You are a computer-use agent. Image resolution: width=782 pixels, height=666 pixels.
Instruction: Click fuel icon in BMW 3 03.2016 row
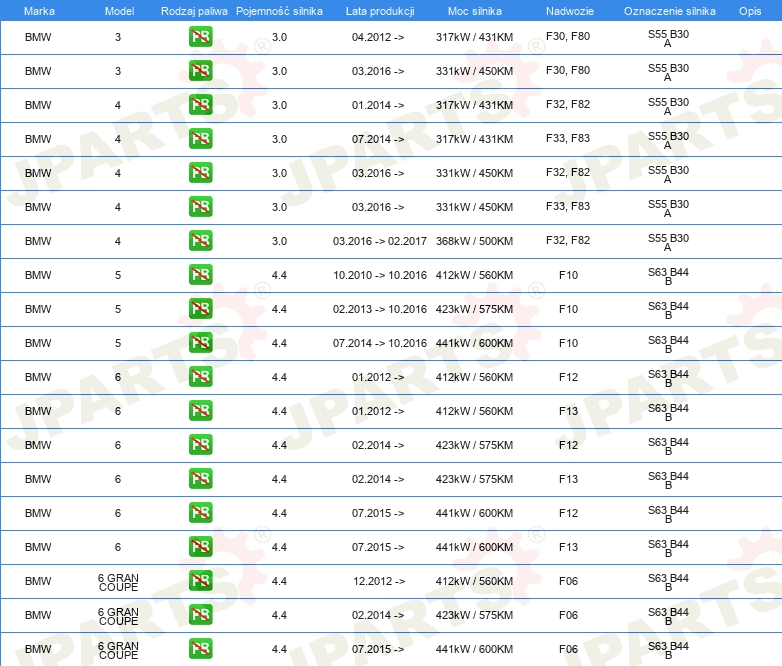pyautogui.click(x=200, y=71)
